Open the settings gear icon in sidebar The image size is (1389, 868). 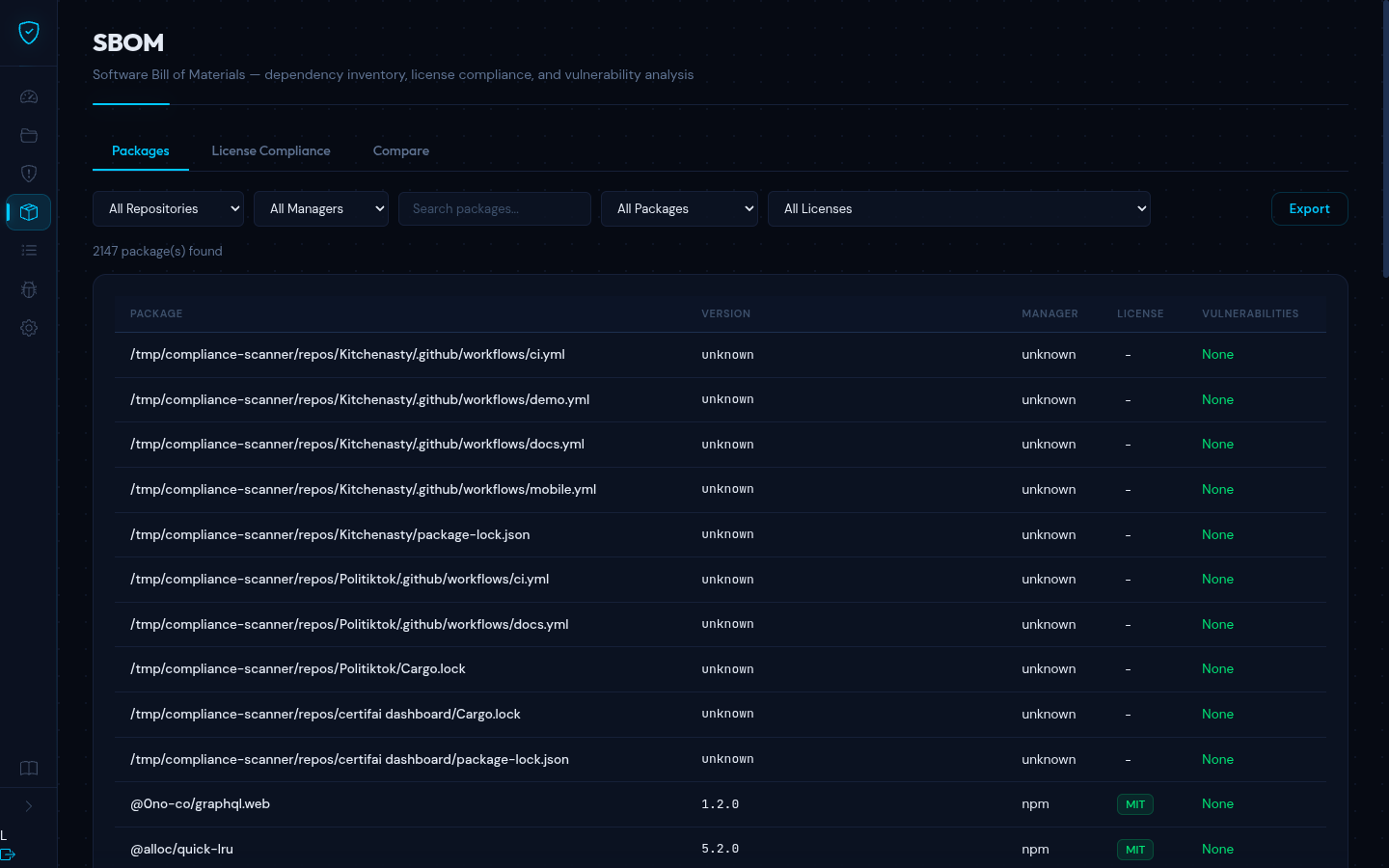28,328
